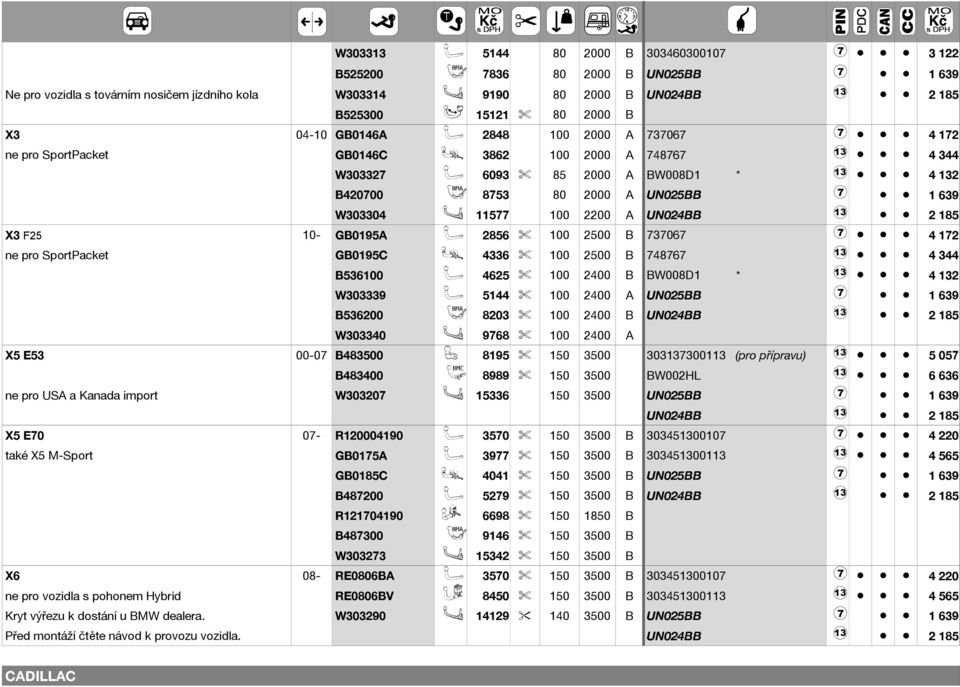Select part number B525200
The height and width of the screenshot is (687, 960).
[x=359, y=74]
